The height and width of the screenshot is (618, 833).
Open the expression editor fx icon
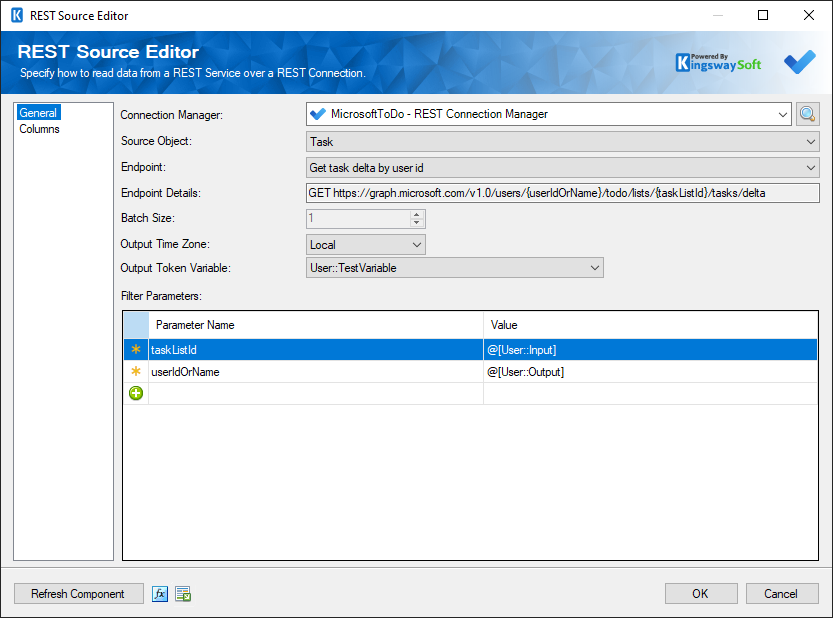coord(160,594)
